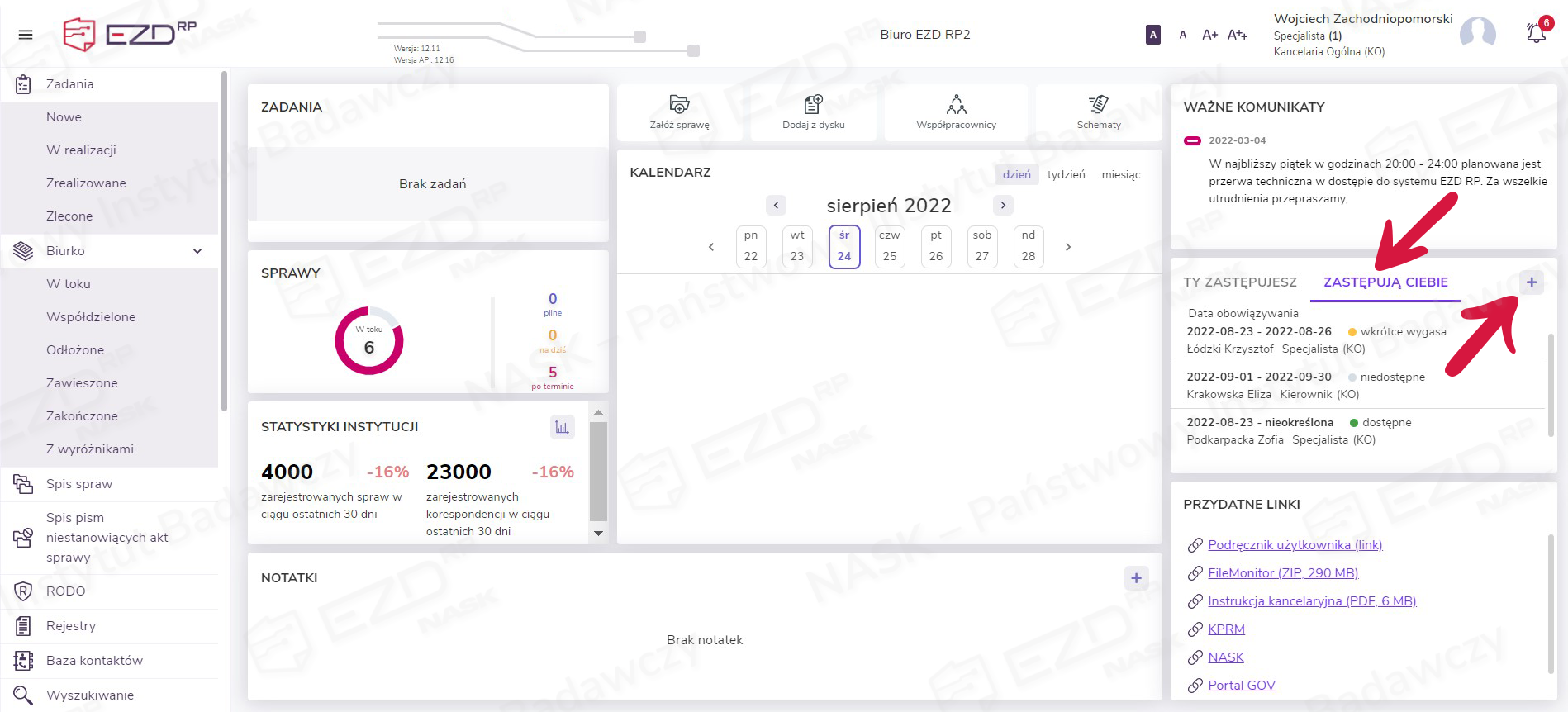Viewport: 1568px width, 712px height.
Task: Open the Podręcznik użytkownika link
Action: coord(1295,545)
